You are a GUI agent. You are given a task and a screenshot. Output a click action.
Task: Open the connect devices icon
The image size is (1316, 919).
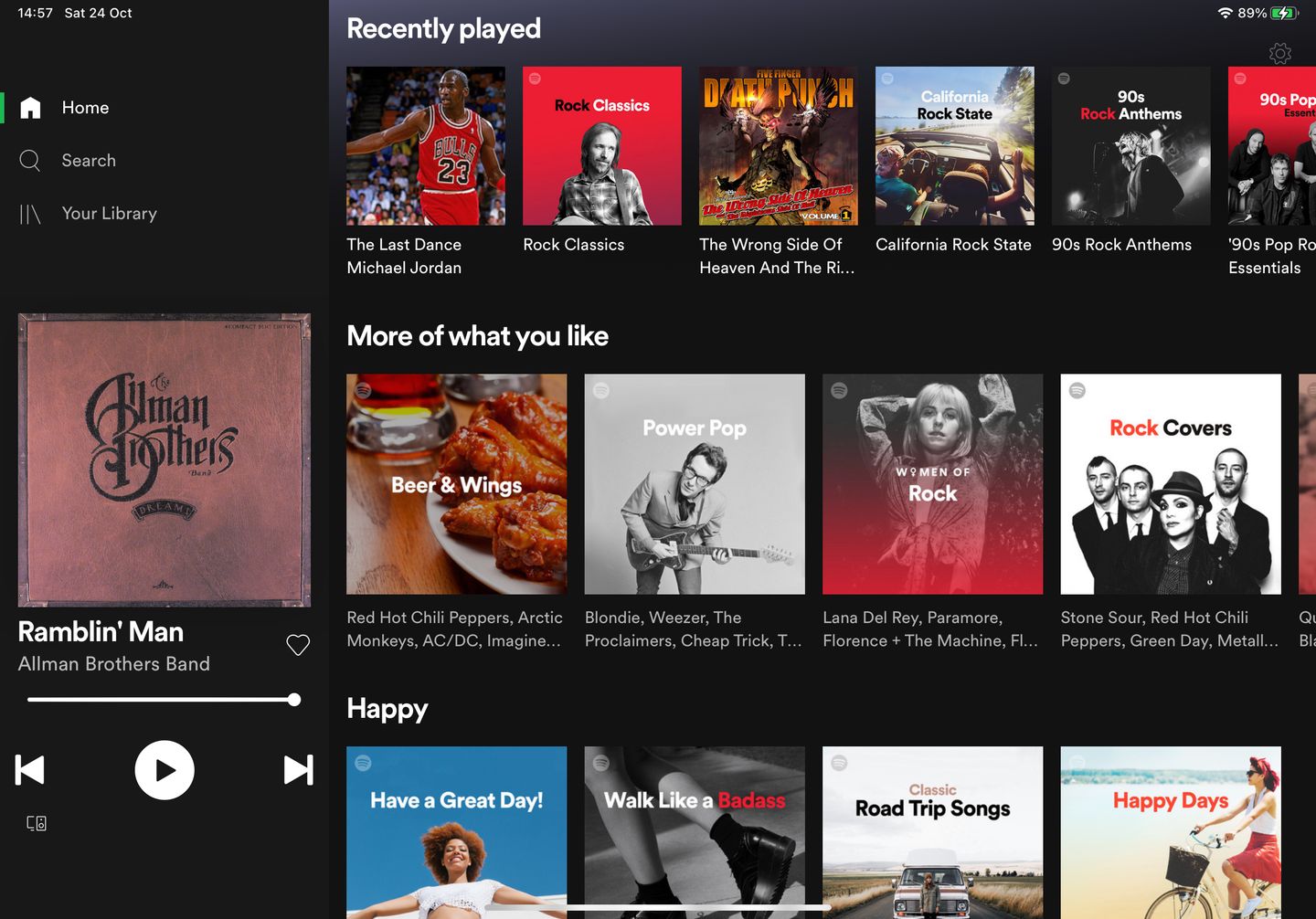(37, 823)
